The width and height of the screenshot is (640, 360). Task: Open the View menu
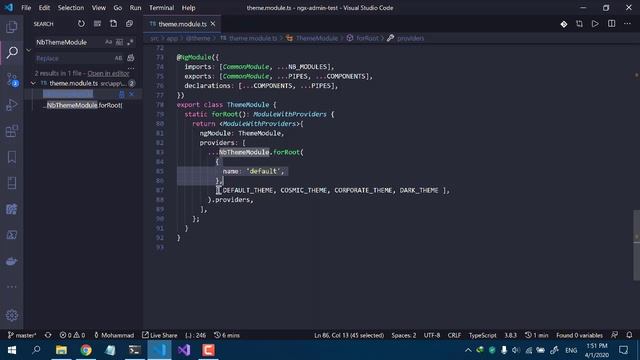point(98,8)
